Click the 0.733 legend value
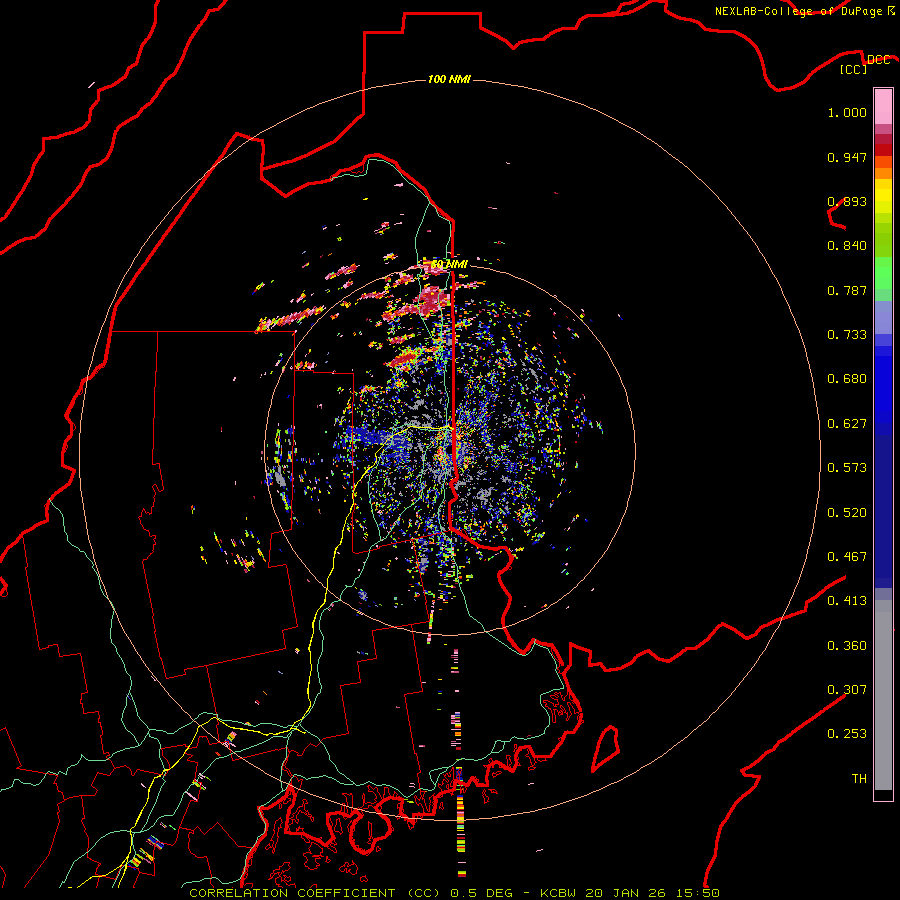The height and width of the screenshot is (900, 900). 847,335
